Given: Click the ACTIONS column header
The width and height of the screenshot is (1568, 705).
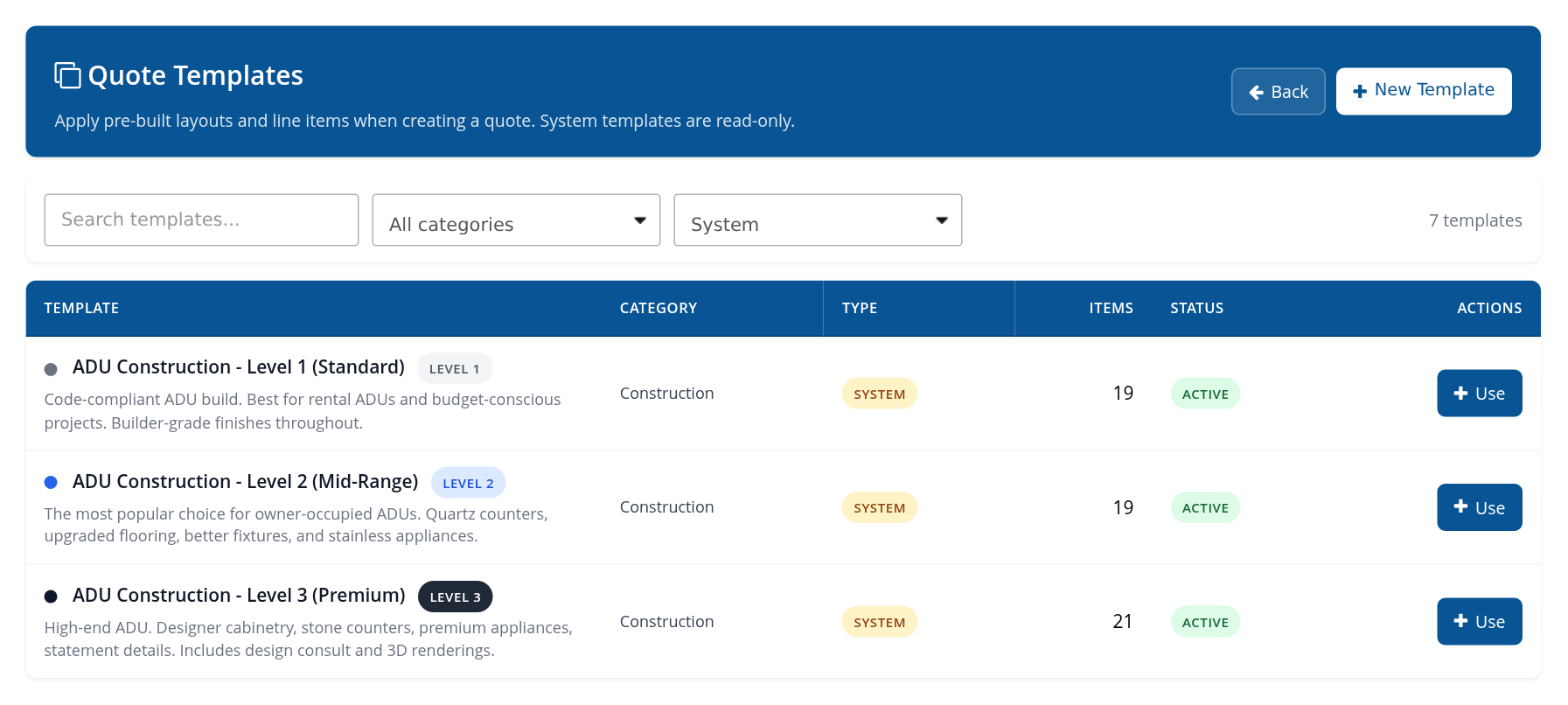Looking at the screenshot, I should click(1488, 308).
